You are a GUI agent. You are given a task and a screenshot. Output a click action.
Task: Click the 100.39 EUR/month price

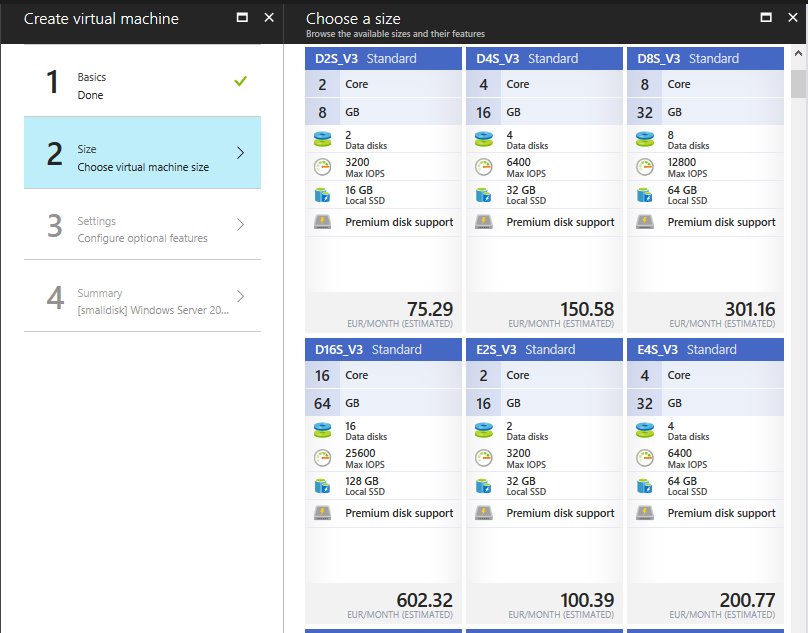(x=587, y=600)
